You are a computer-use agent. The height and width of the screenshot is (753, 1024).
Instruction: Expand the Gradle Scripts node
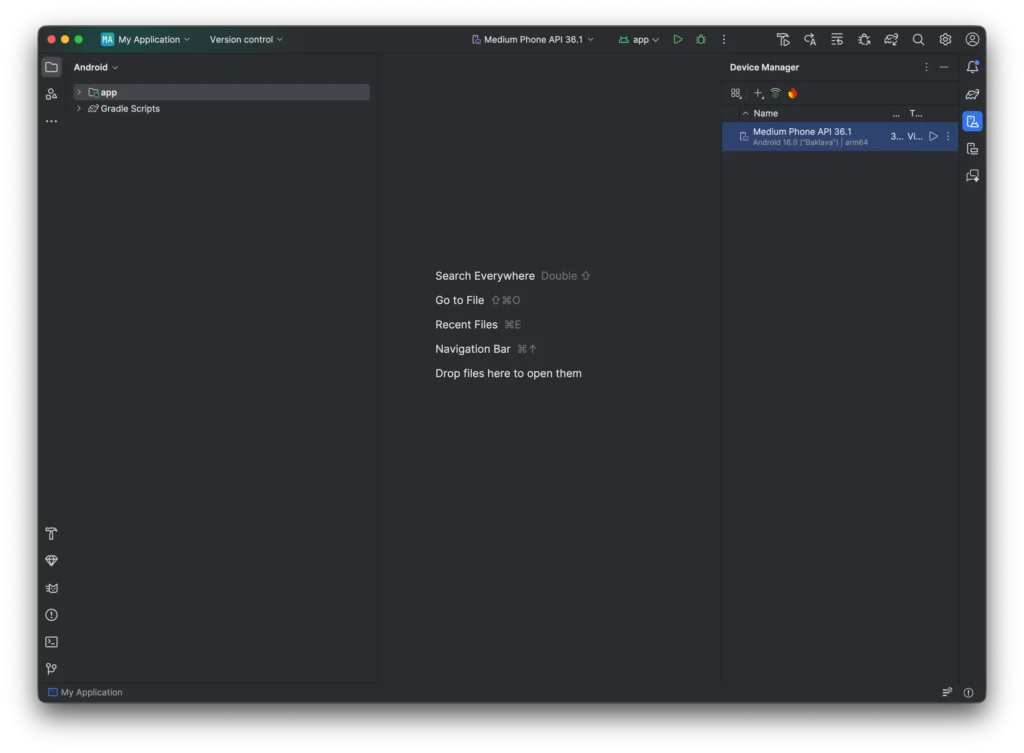78,108
